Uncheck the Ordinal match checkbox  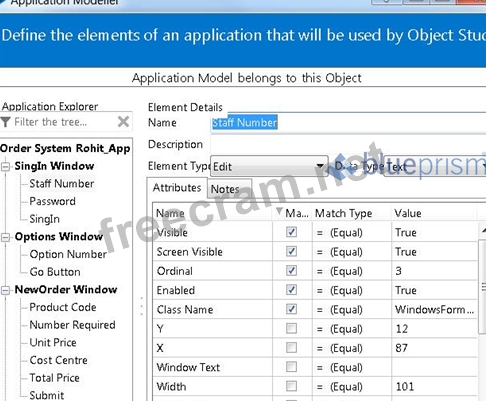click(x=291, y=271)
